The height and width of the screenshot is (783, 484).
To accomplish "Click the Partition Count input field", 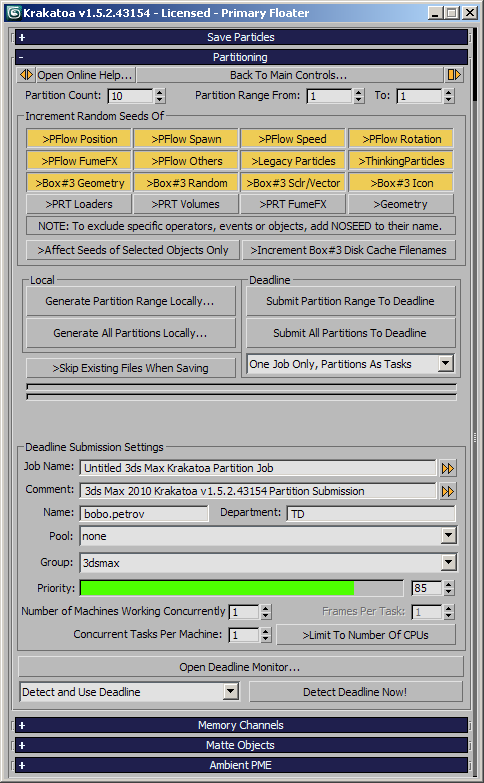I will click(130, 96).
